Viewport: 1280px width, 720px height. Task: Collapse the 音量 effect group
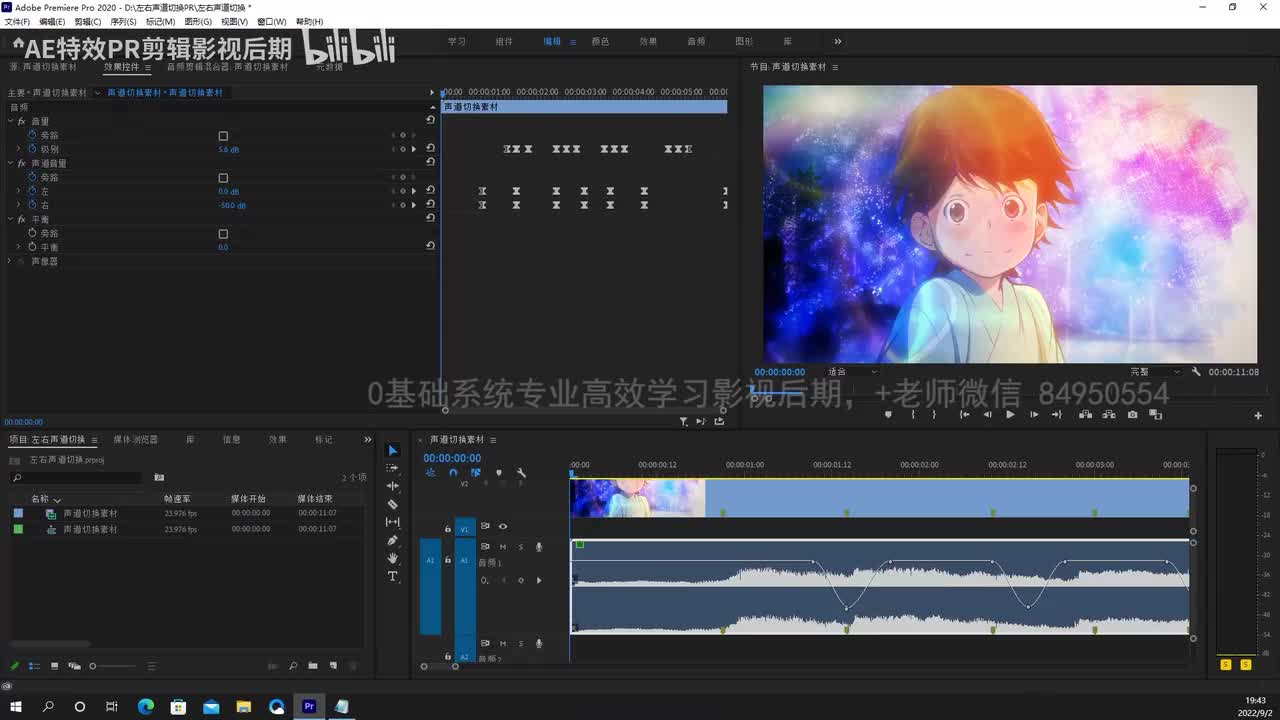coord(11,121)
